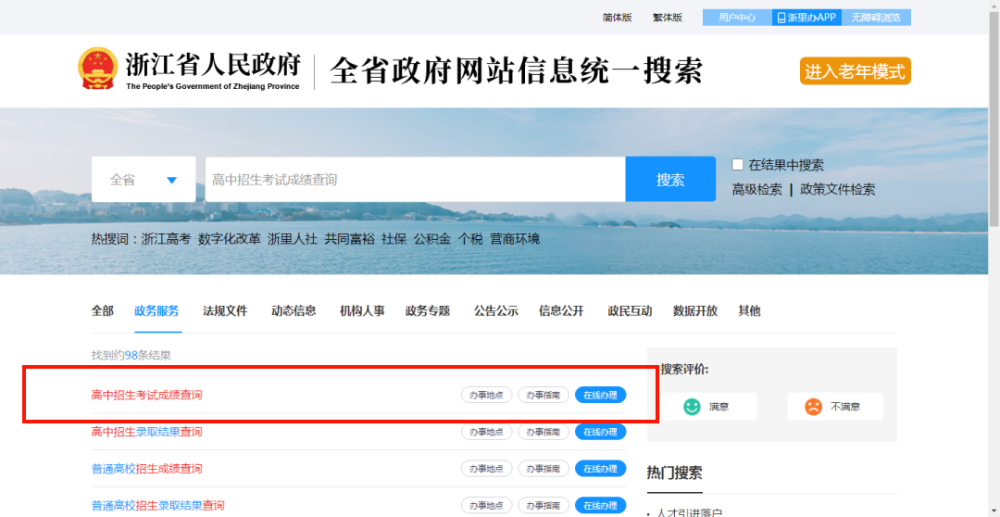Click hot search term 营商环境
Screen dimensions: 1000x517
click(515, 239)
